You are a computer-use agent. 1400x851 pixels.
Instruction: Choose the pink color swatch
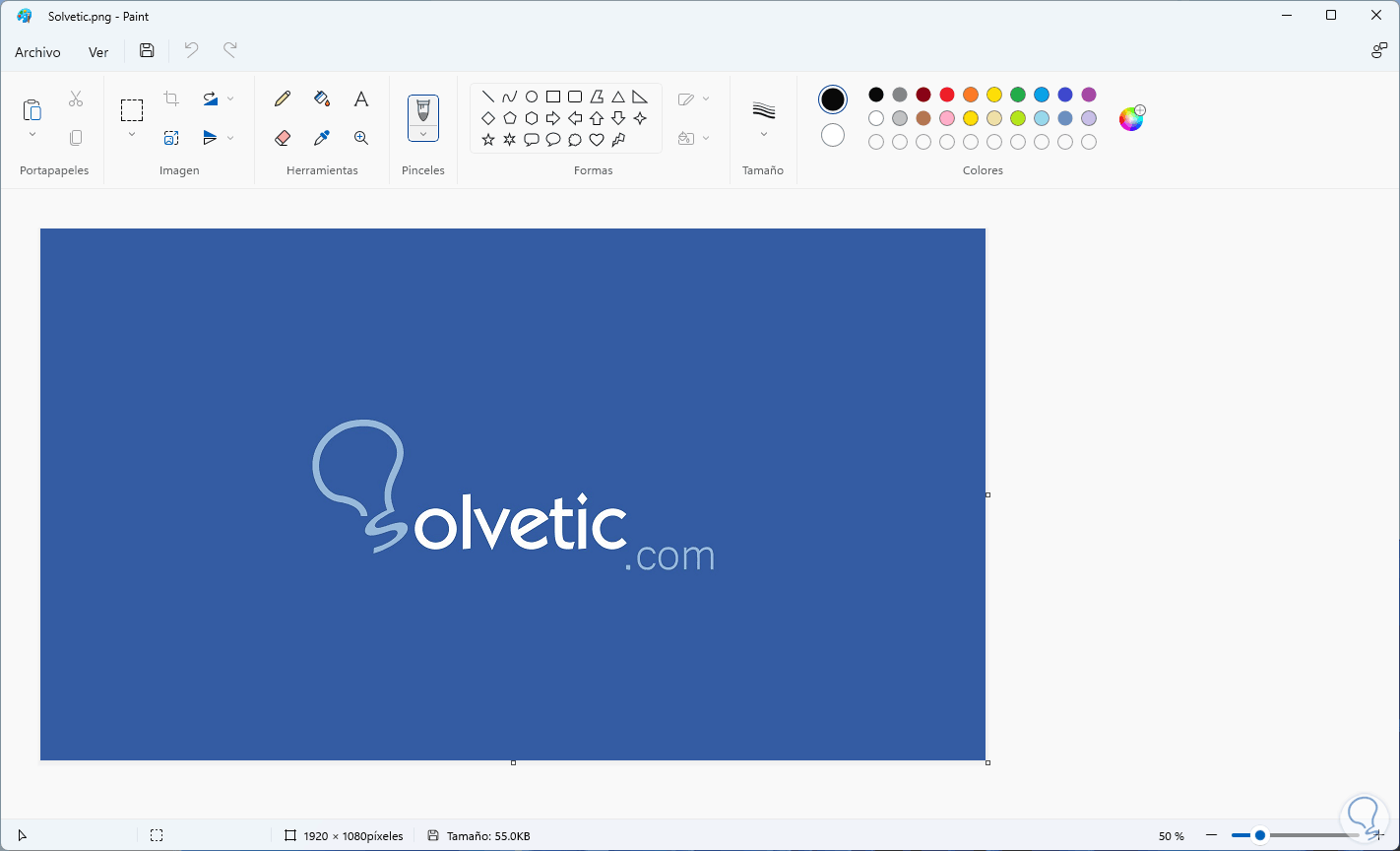coord(947,118)
